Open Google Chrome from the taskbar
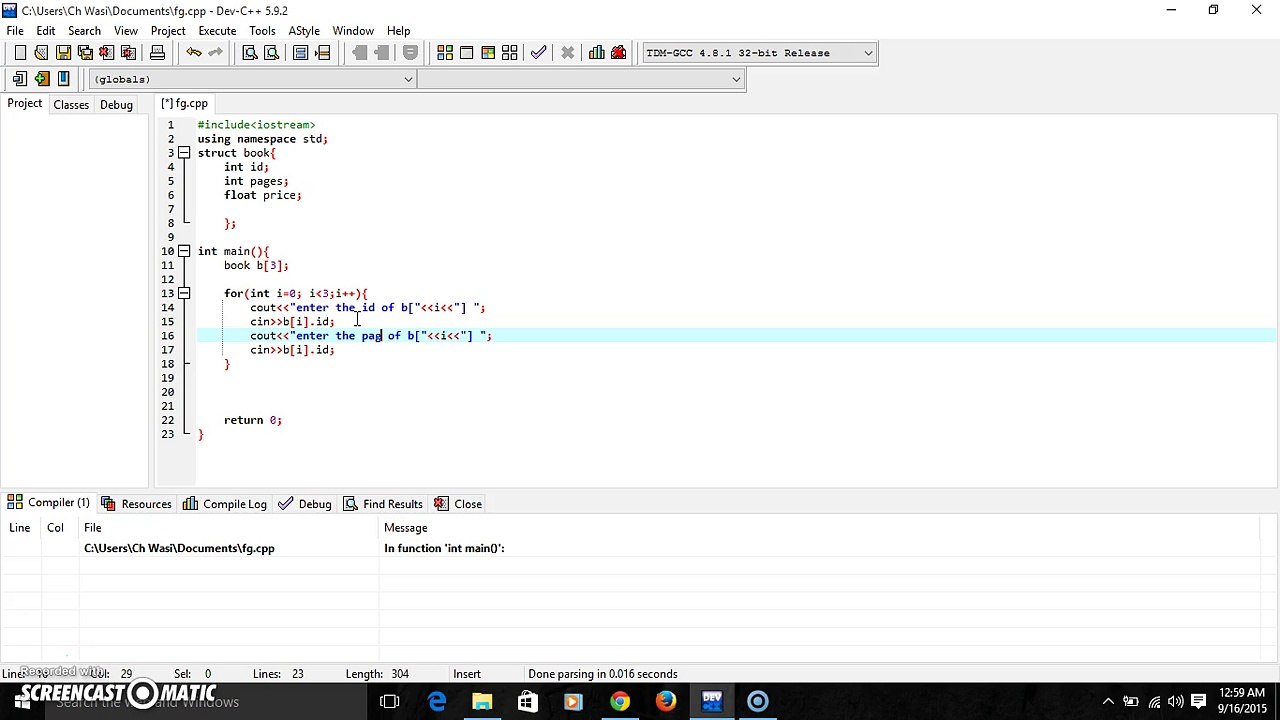The height and width of the screenshot is (720, 1280). (x=620, y=702)
